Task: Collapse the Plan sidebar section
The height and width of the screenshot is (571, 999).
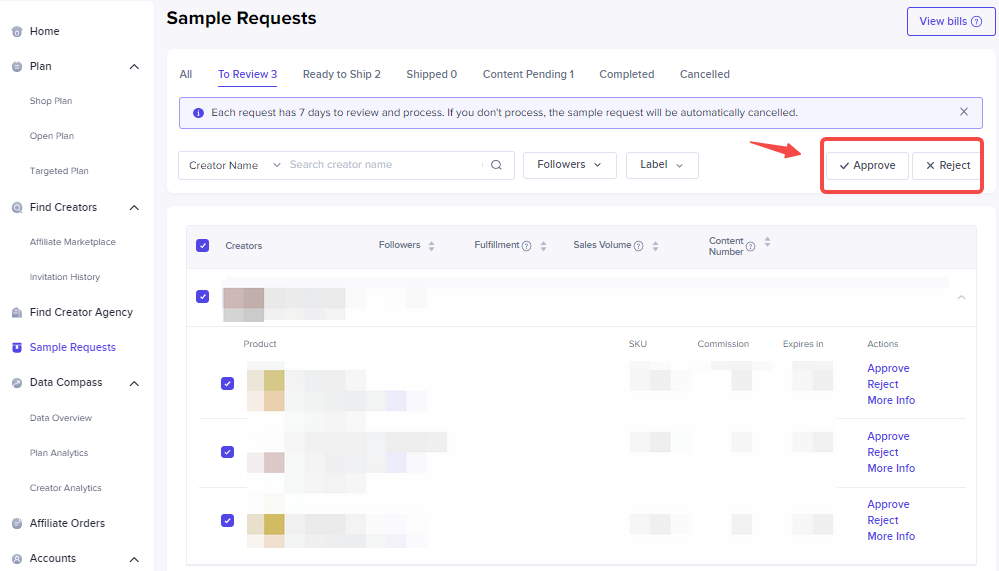Action: point(134,67)
